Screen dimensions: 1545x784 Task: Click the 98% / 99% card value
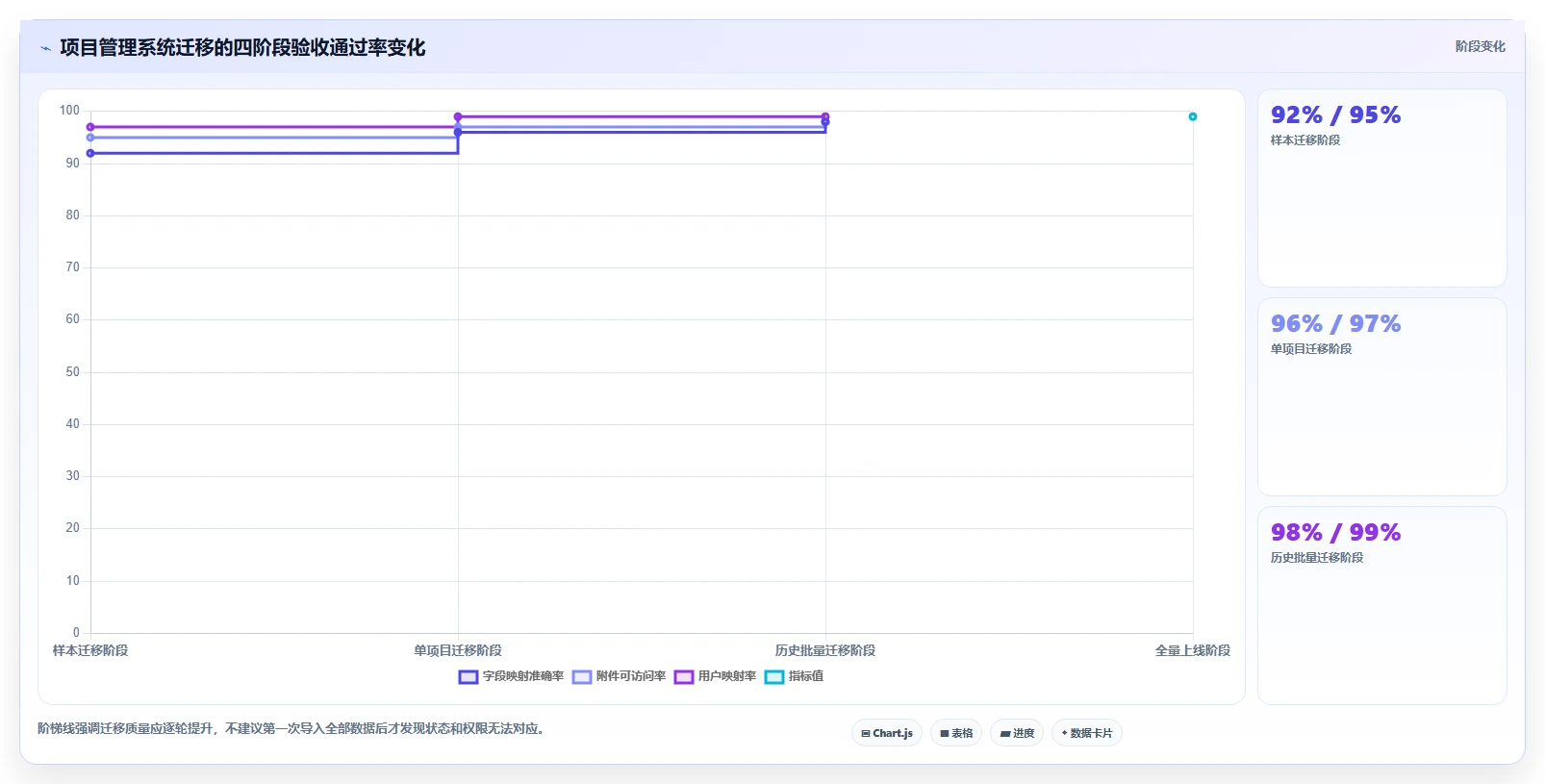coord(1335,533)
